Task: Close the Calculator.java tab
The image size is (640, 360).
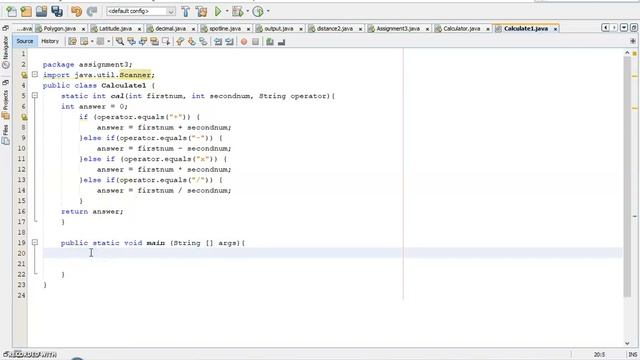Action: (x=488, y=29)
